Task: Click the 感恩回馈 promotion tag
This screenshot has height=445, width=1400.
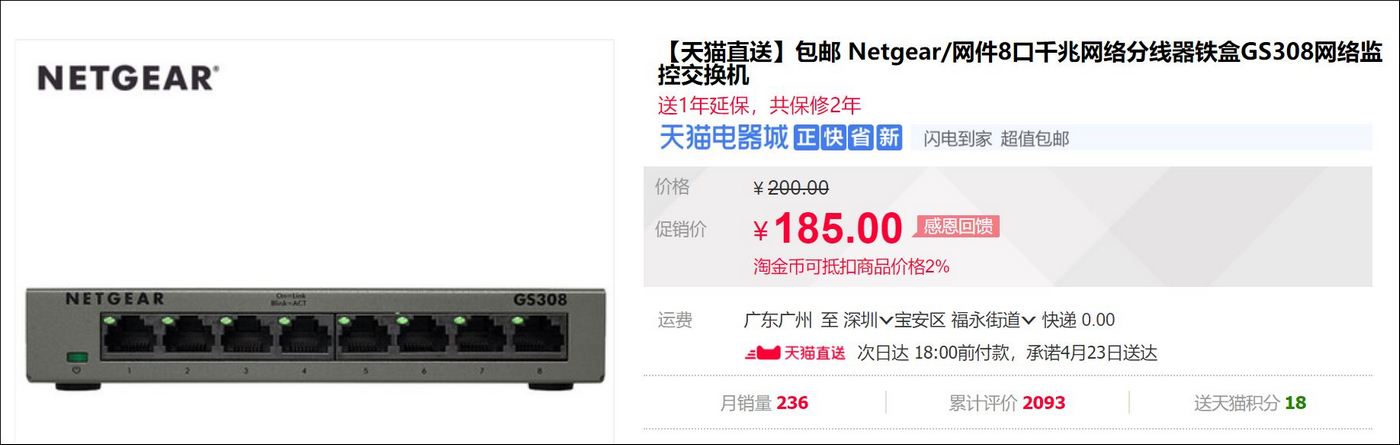Action: (x=958, y=227)
